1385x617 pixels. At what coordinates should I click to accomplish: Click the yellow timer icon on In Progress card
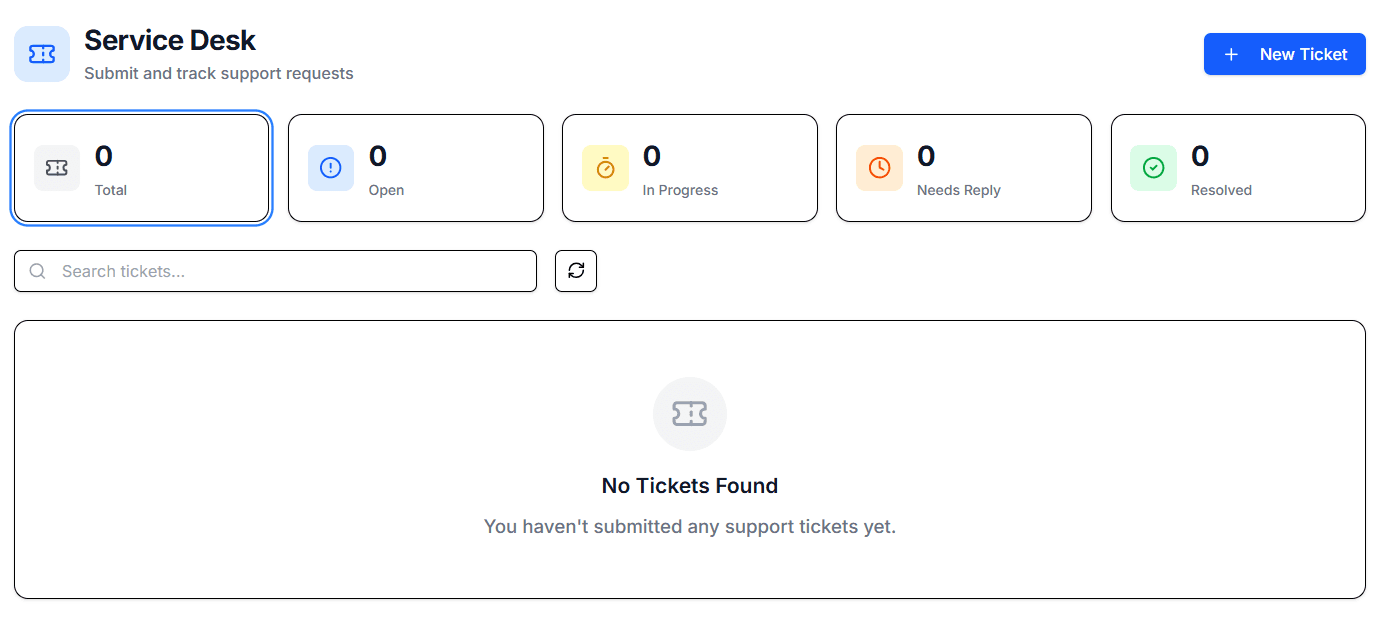point(605,167)
